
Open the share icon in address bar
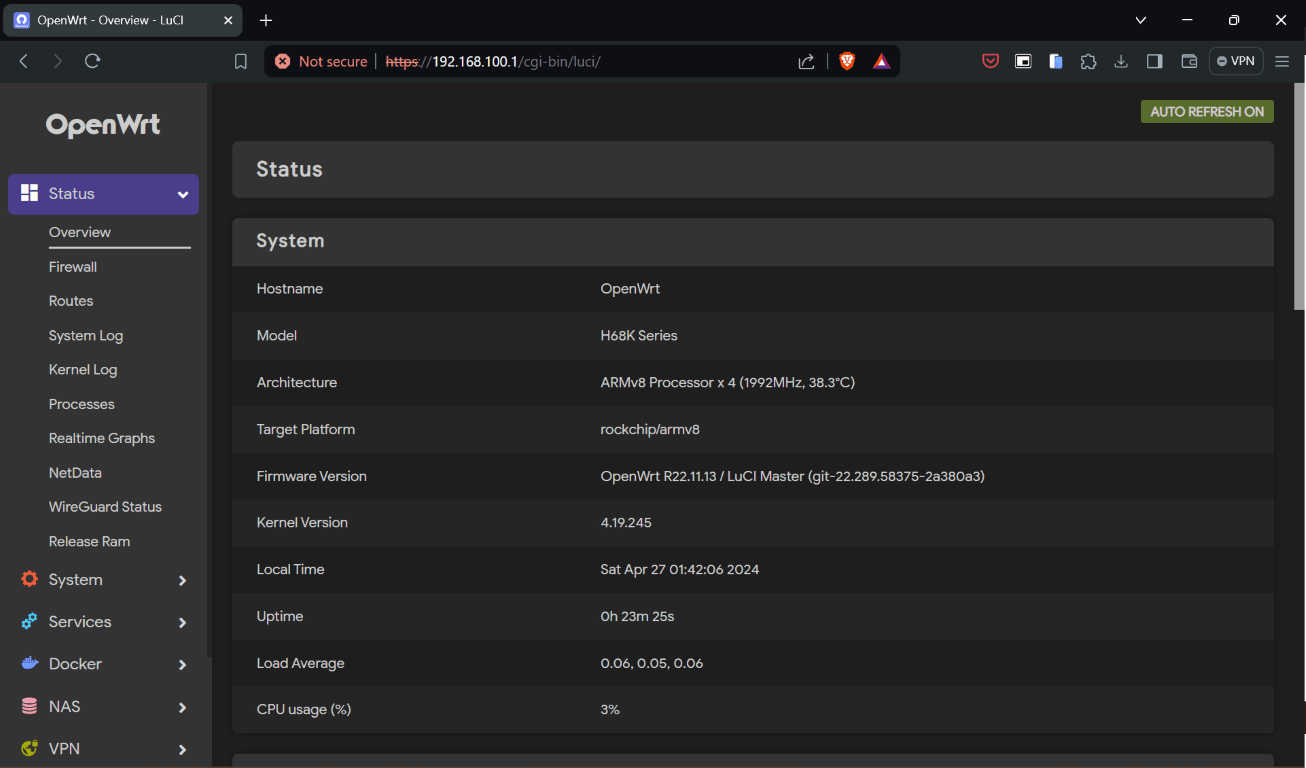[806, 61]
